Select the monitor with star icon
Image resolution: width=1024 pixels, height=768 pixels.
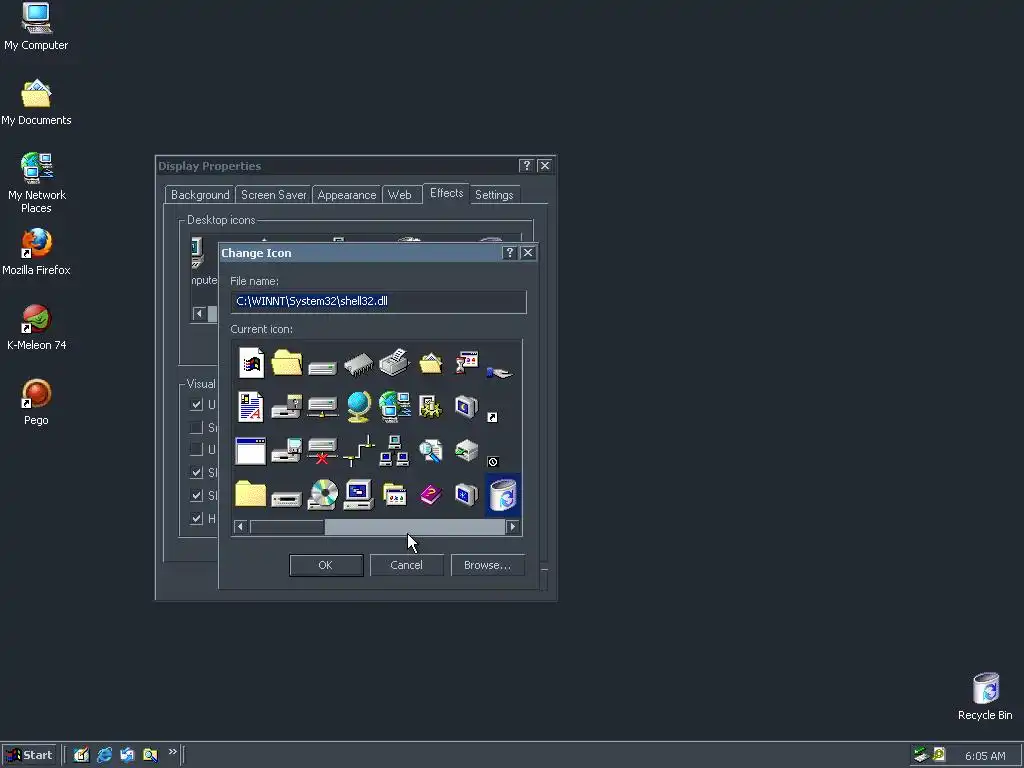point(466,495)
